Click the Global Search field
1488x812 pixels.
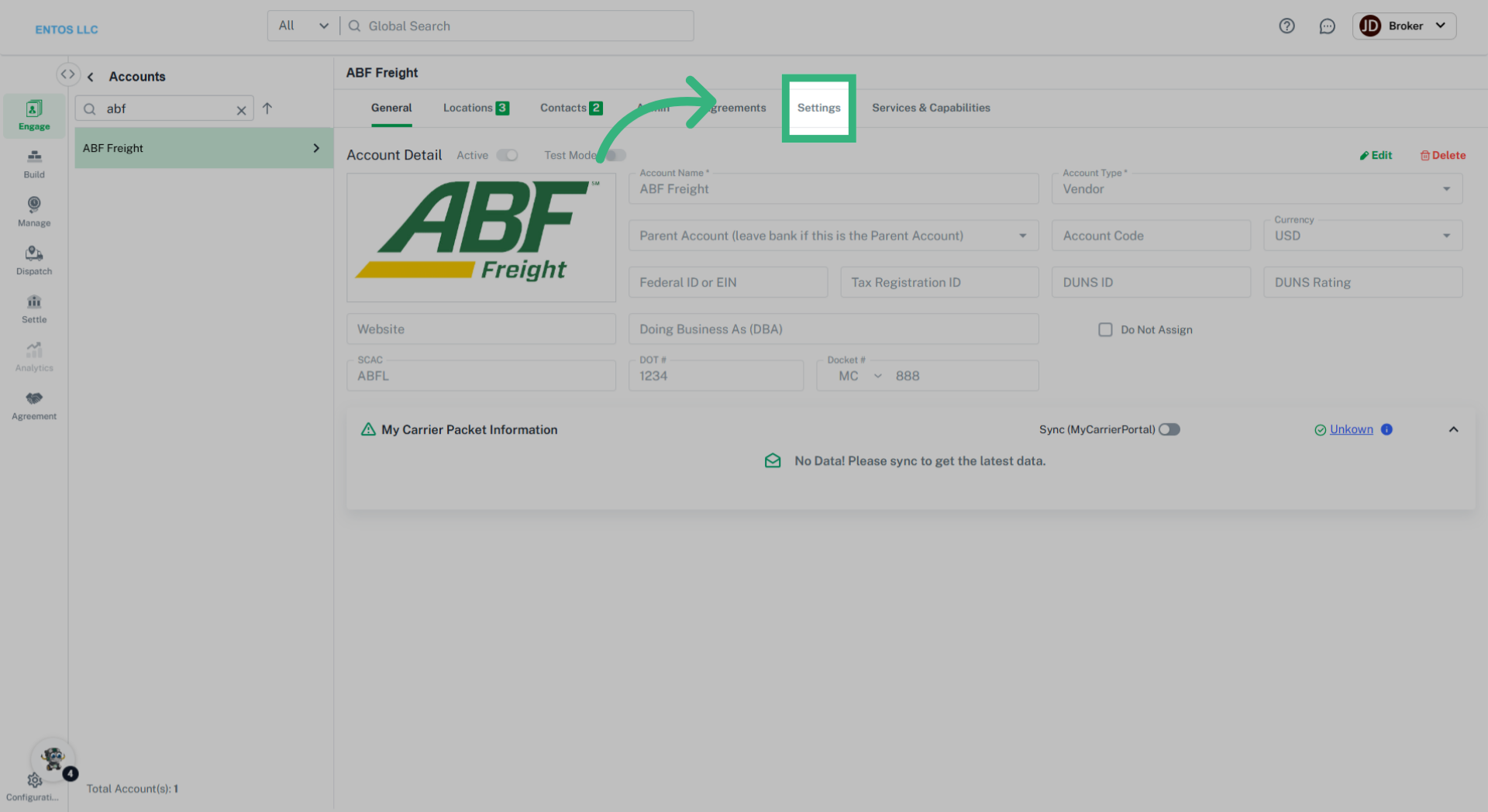pyautogui.click(x=517, y=26)
